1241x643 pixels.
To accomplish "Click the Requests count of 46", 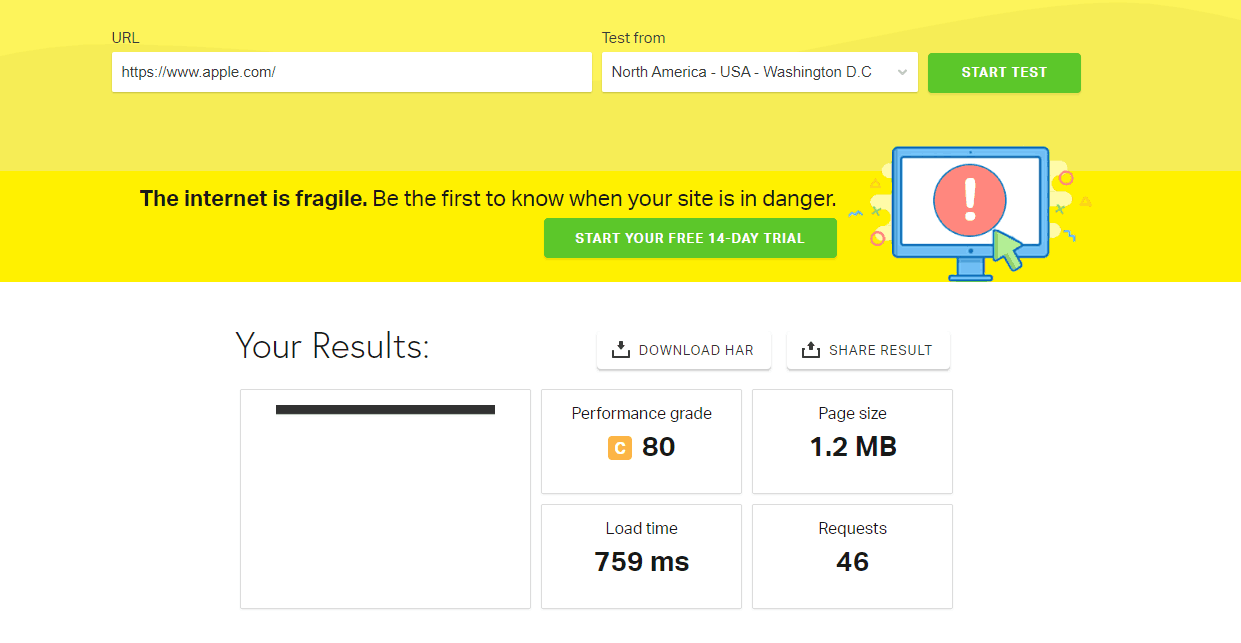I will tap(852, 561).
